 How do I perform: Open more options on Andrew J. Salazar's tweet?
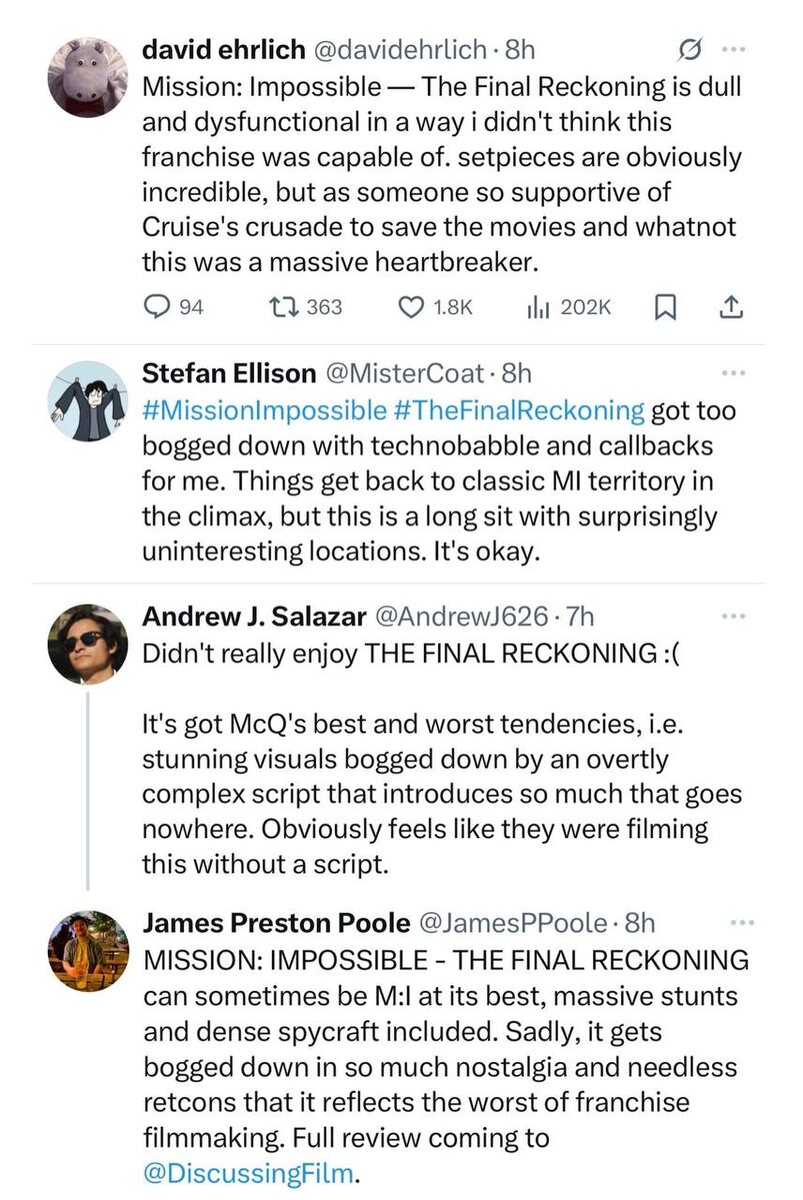point(733,615)
